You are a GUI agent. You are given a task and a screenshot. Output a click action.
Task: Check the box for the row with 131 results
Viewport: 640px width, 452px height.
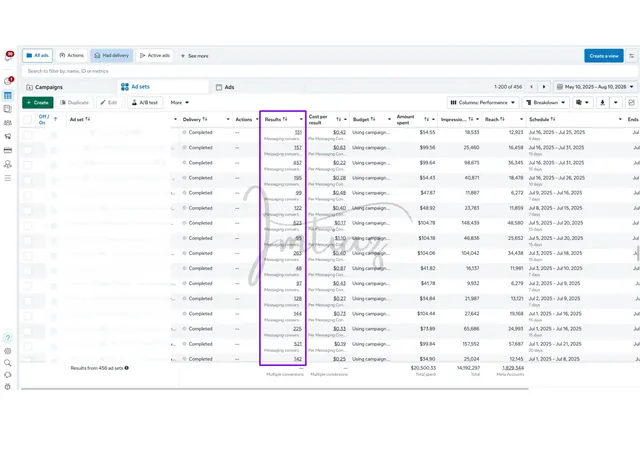[27, 135]
